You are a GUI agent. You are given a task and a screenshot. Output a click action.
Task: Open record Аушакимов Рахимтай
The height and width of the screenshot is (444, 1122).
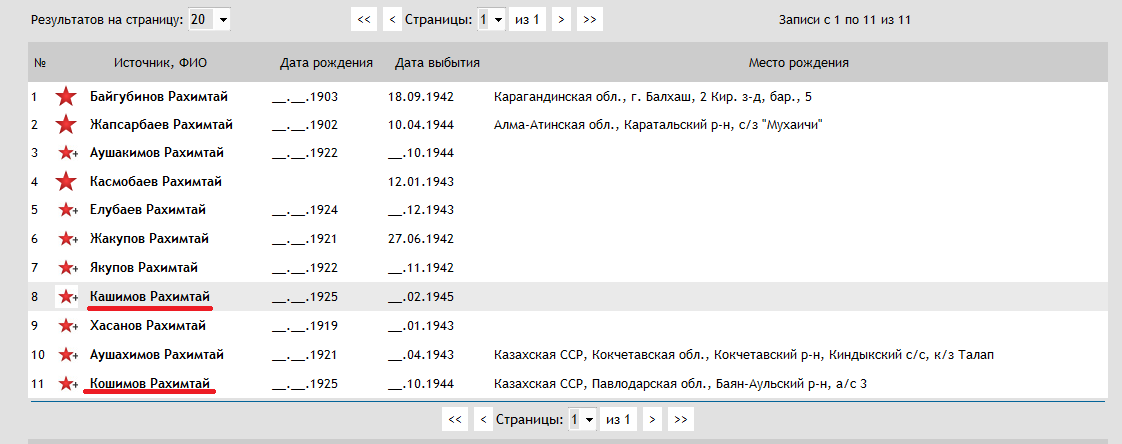(157, 153)
